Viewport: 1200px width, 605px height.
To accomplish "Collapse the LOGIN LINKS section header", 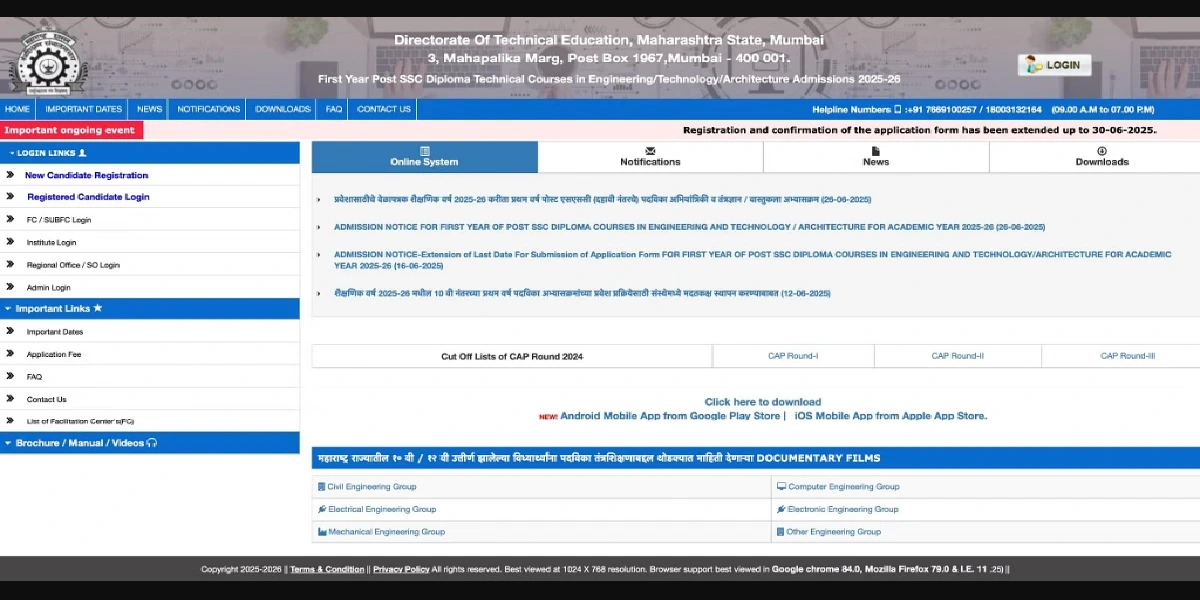I will 150,153.
